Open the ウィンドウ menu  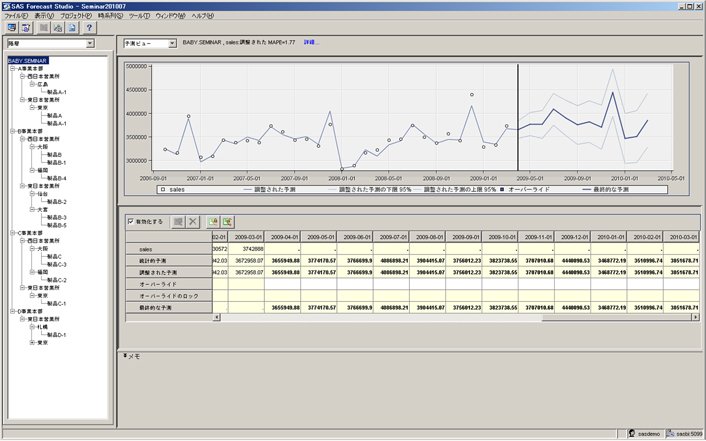(x=170, y=16)
